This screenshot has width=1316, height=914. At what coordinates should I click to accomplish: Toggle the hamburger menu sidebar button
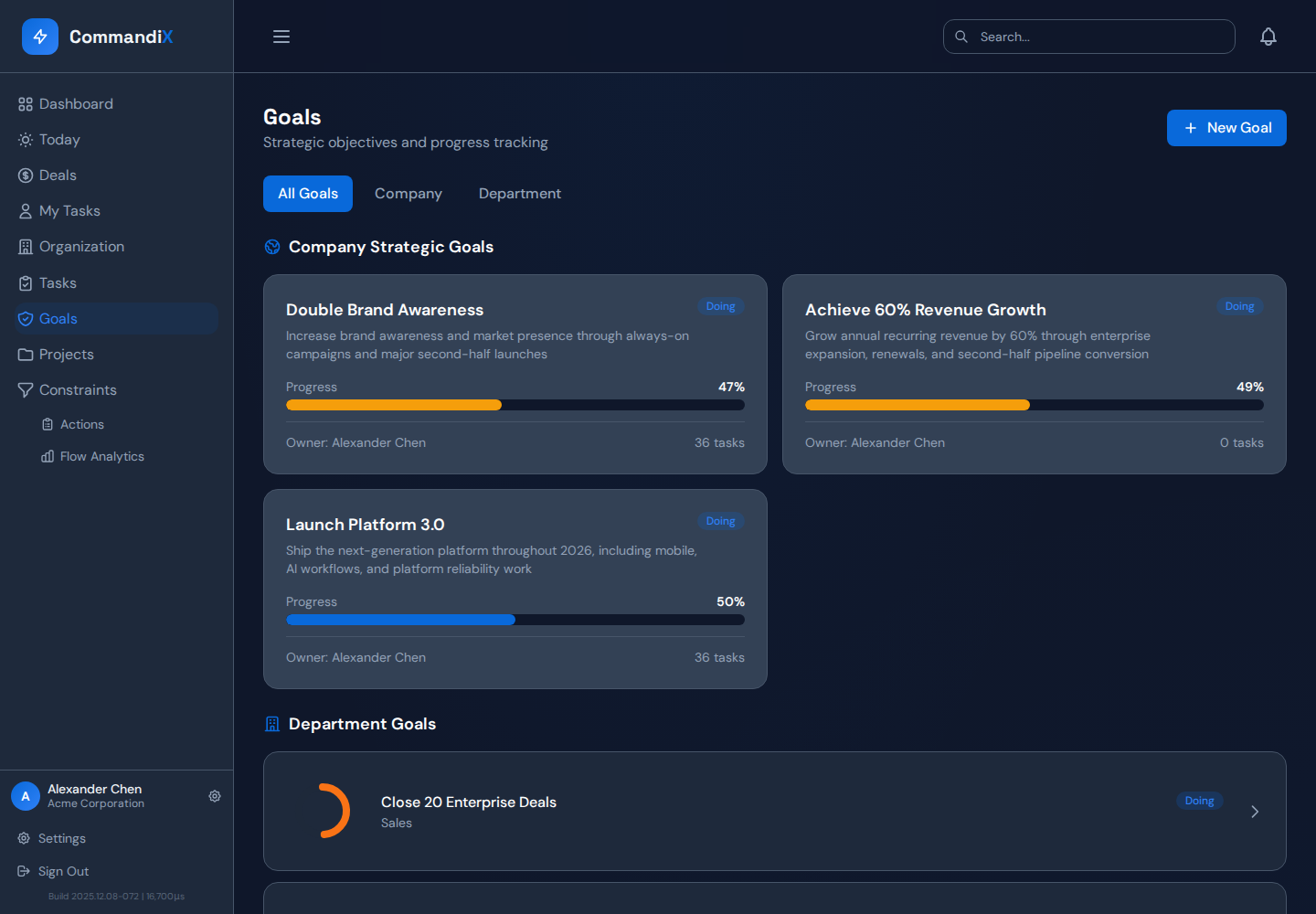[x=281, y=37]
